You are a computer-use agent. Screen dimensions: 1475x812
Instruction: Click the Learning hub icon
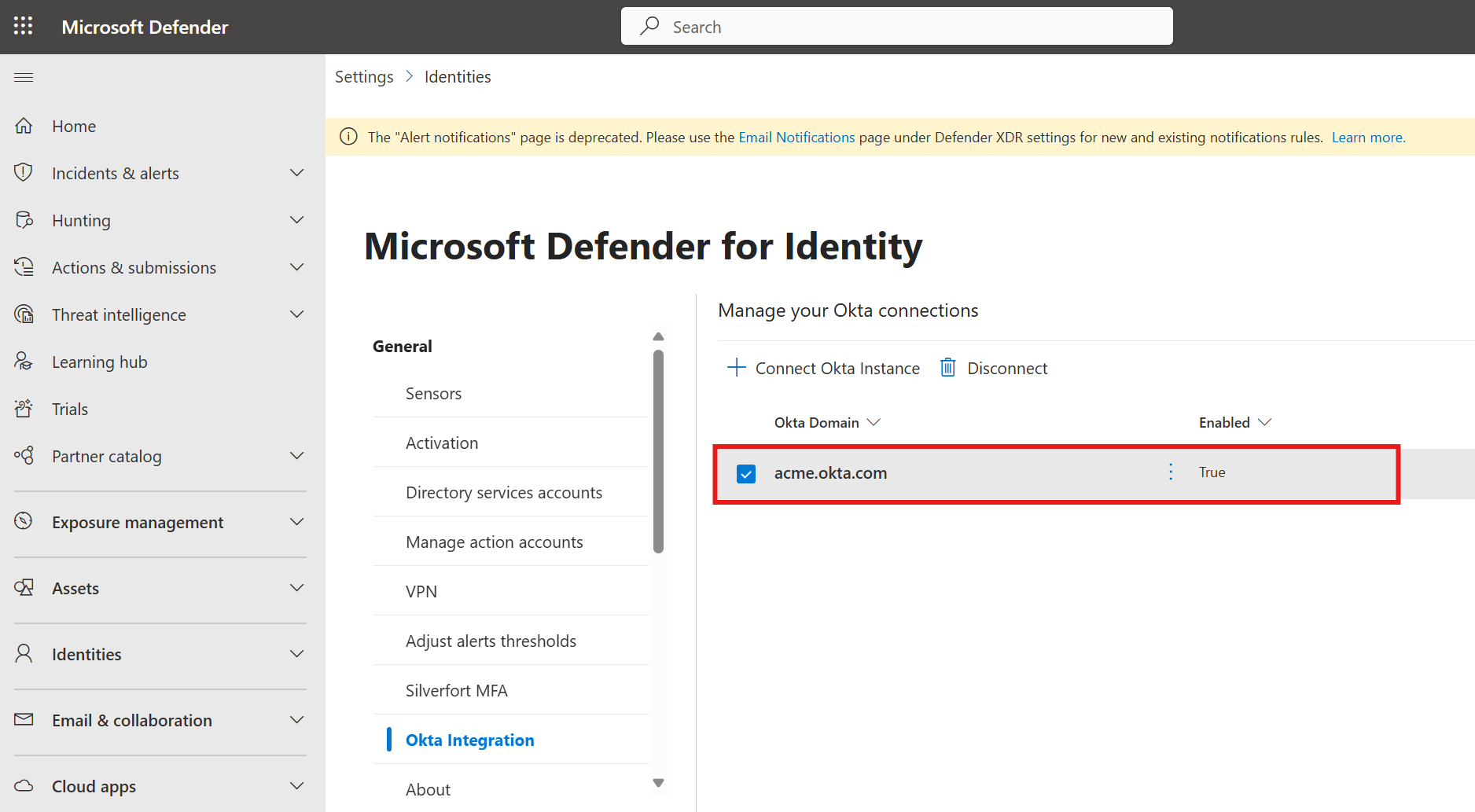[x=24, y=362]
